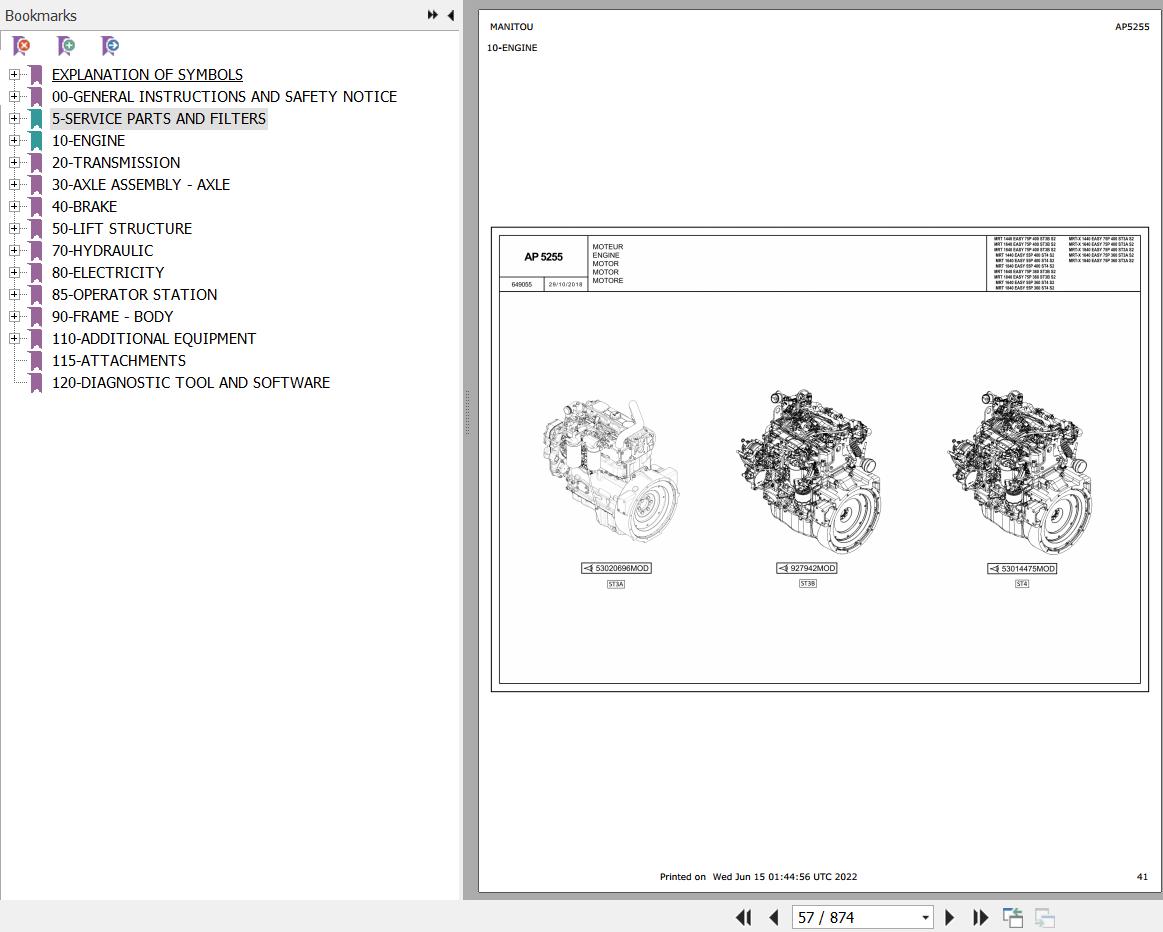1163x932 pixels.
Task: Expand the 10-ENGINE bookmark node
Action: 14,140
